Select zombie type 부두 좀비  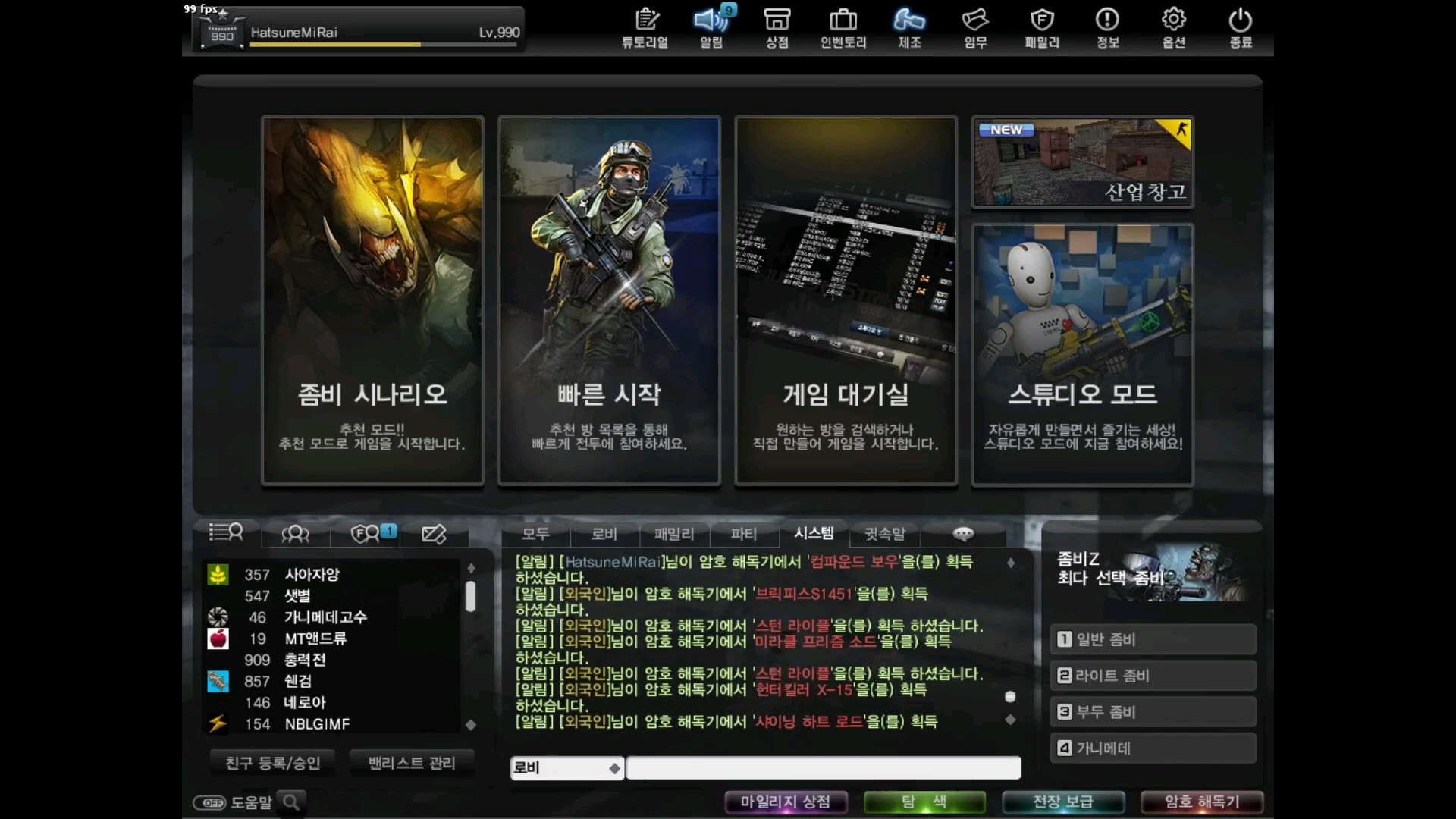coord(1153,711)
